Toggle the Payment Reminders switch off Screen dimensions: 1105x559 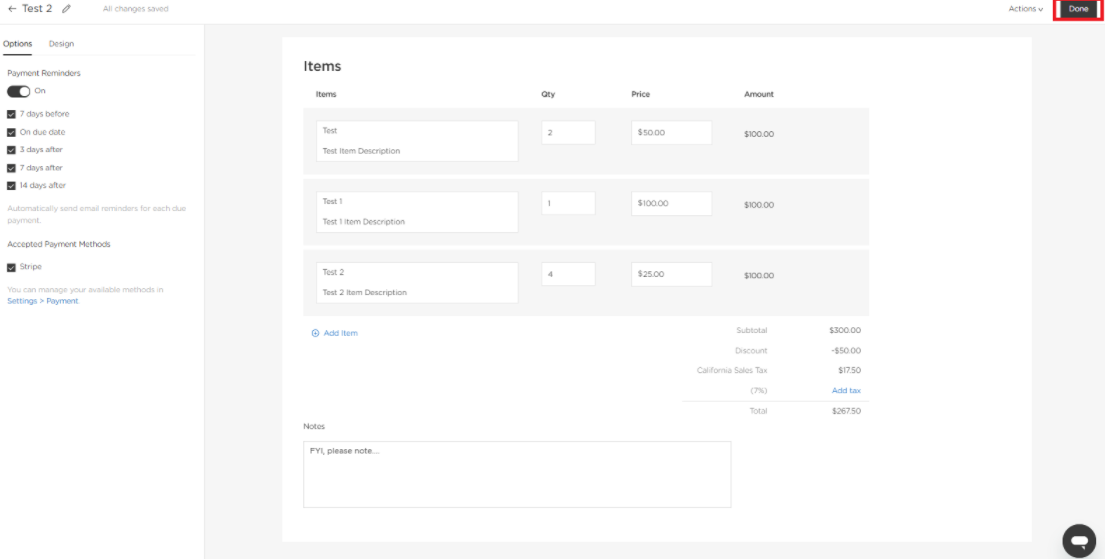[x=18, y=92]
